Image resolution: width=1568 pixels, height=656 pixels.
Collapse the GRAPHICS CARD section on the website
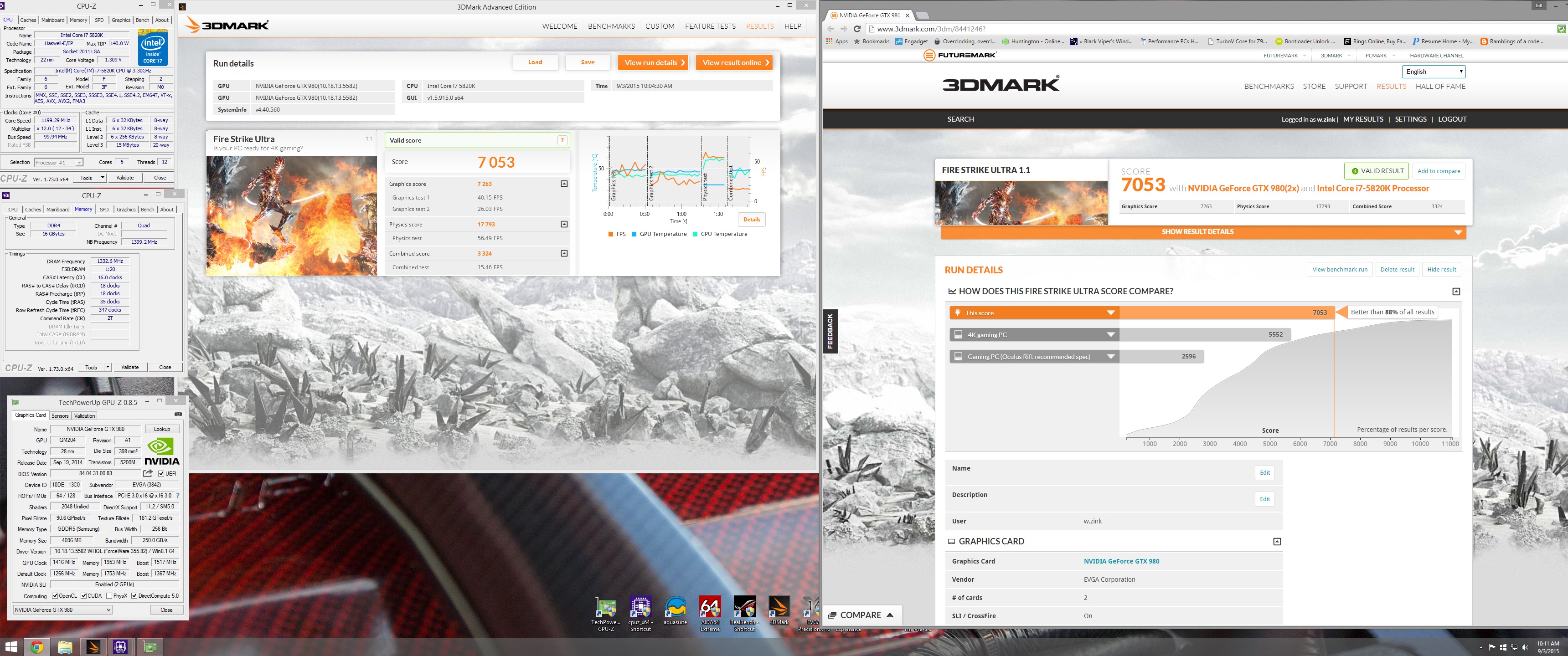1277,542
